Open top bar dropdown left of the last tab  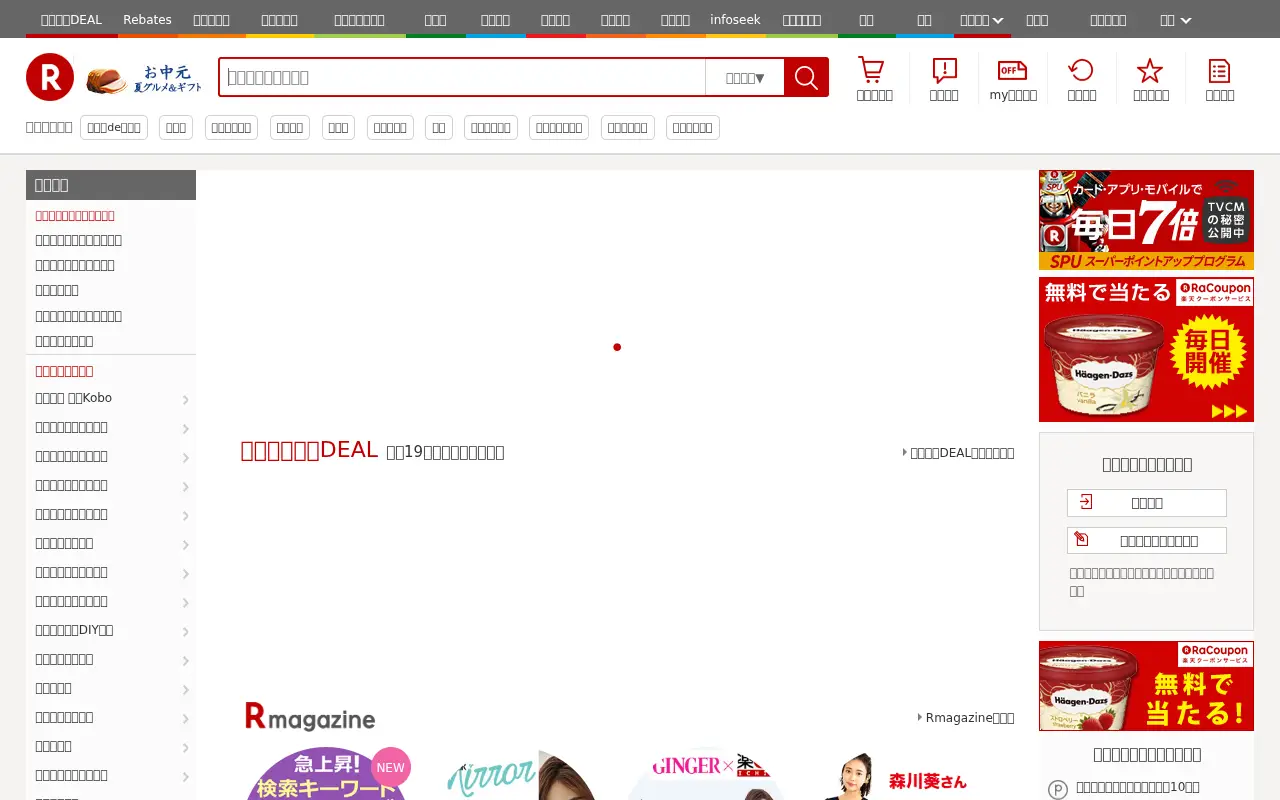pyautogui.click(x=981, y=20)
